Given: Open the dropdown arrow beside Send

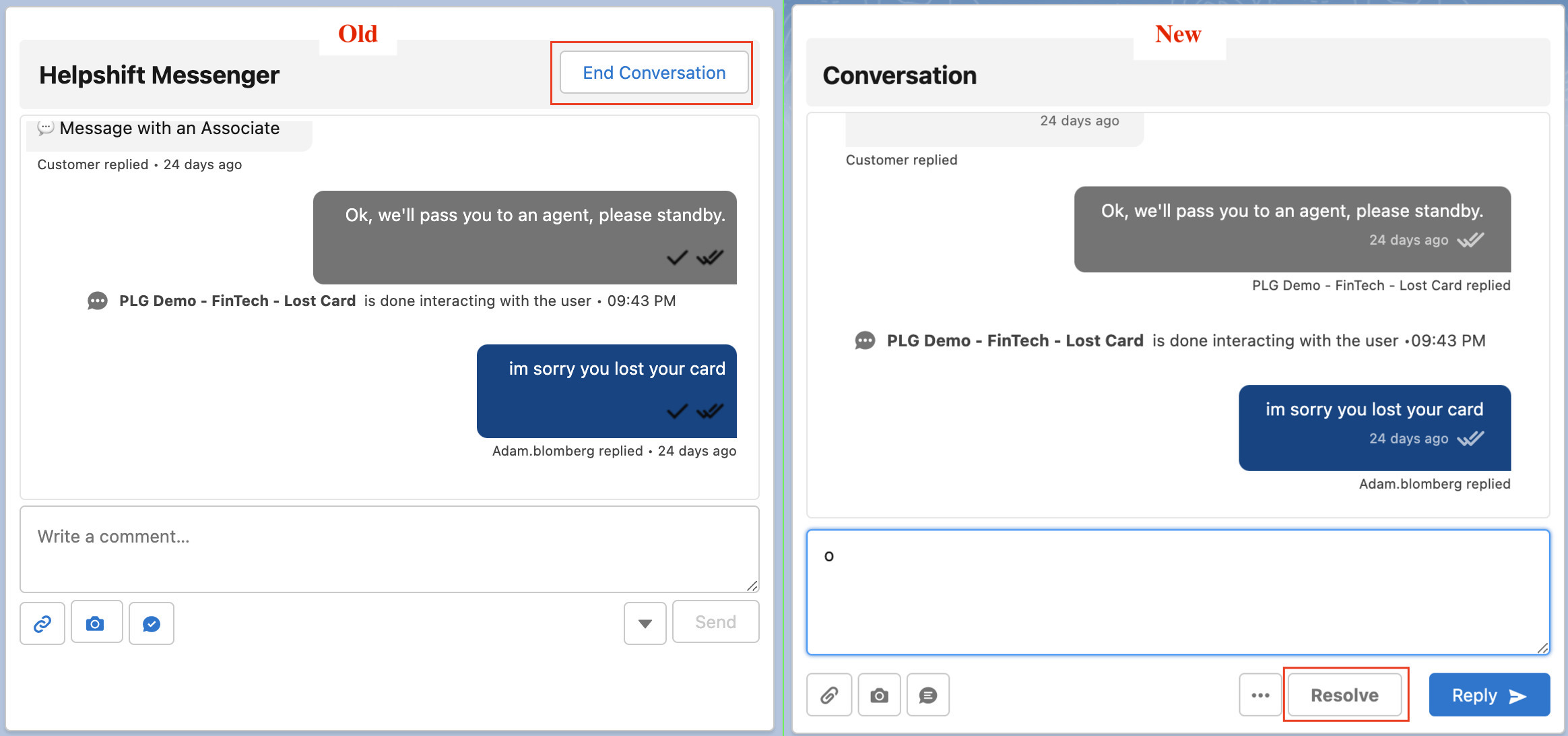Looking at the screenshot, I should [x=645, y=623].
